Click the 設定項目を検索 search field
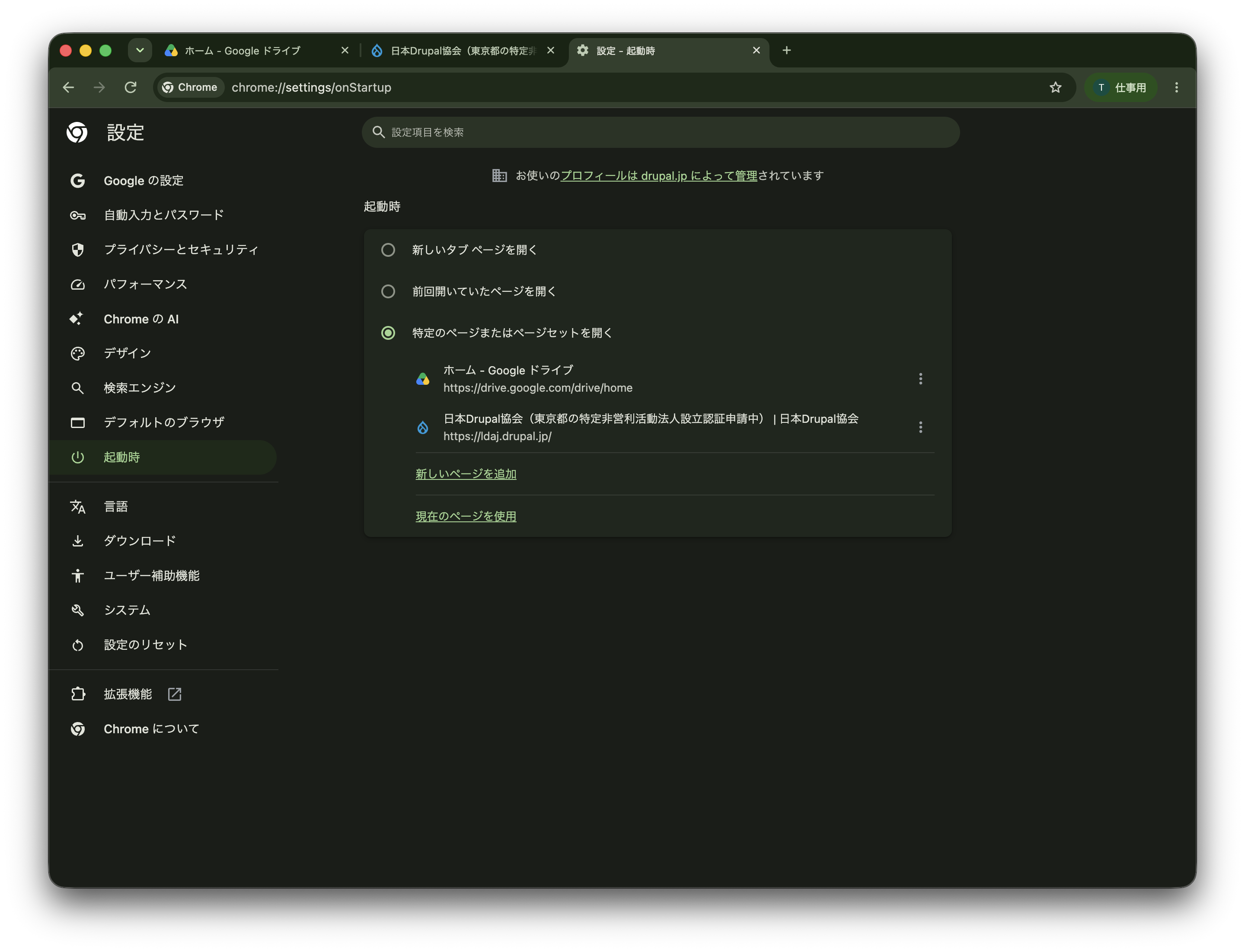 (661, 132)
